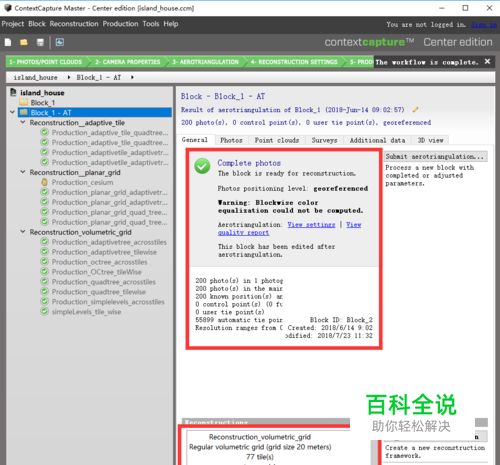Click the green check icon of Production_adaptivetree_tilewise
The height and width of the screenshot is (465, 500).
44,252
